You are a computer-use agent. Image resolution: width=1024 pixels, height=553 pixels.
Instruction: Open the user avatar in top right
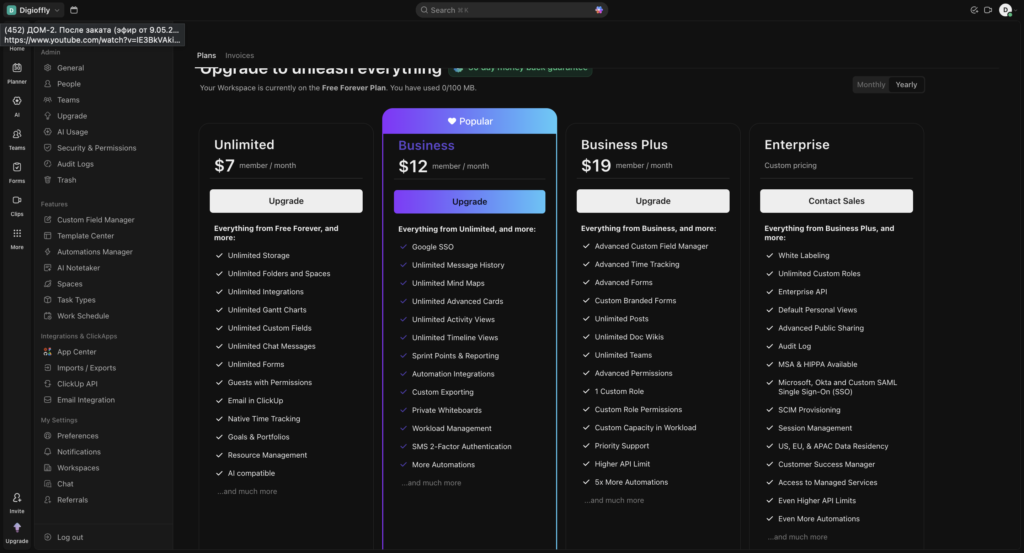pyautogui.click(x=1006, y=10)
